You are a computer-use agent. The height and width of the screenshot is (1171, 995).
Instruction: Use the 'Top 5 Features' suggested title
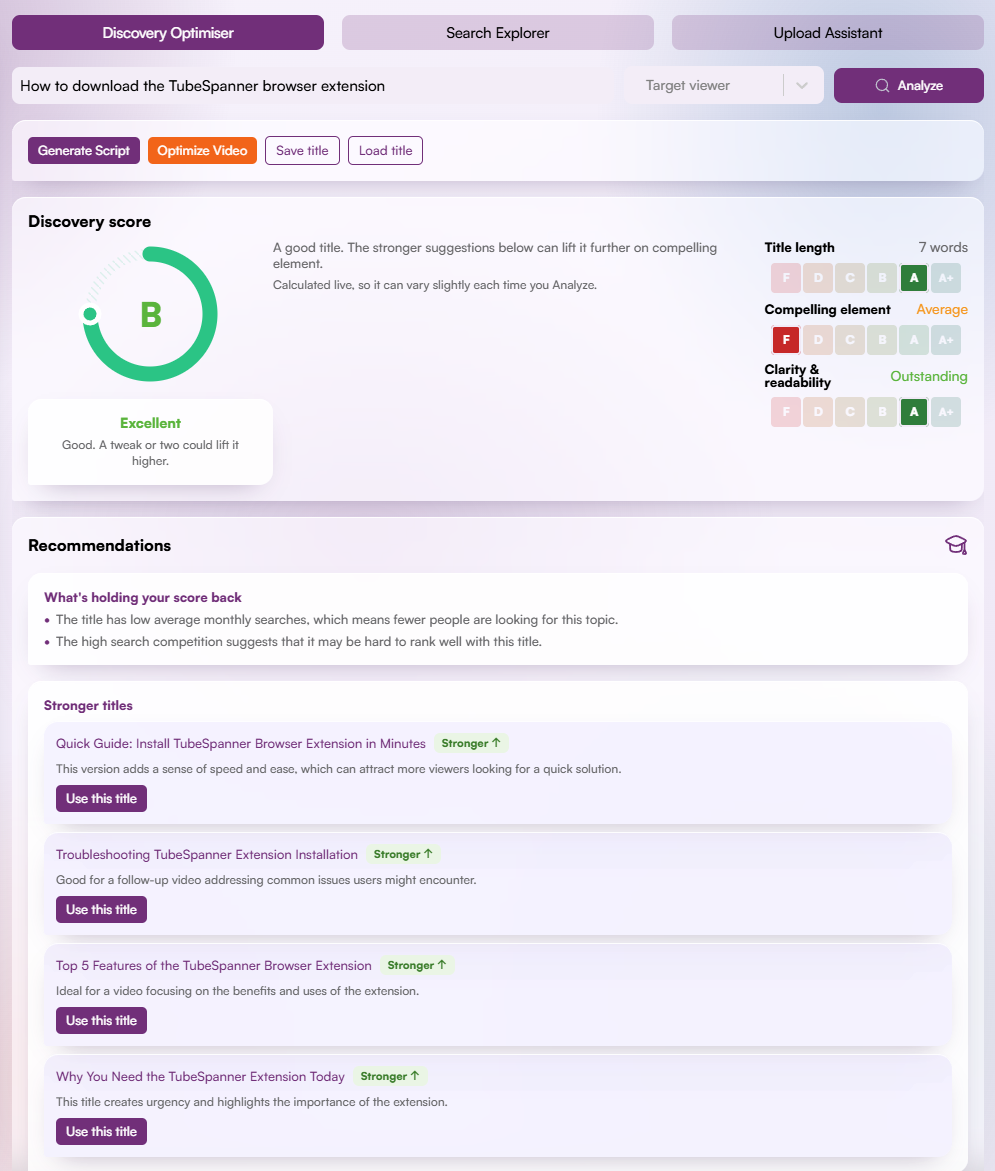[x=102, y=1020]
